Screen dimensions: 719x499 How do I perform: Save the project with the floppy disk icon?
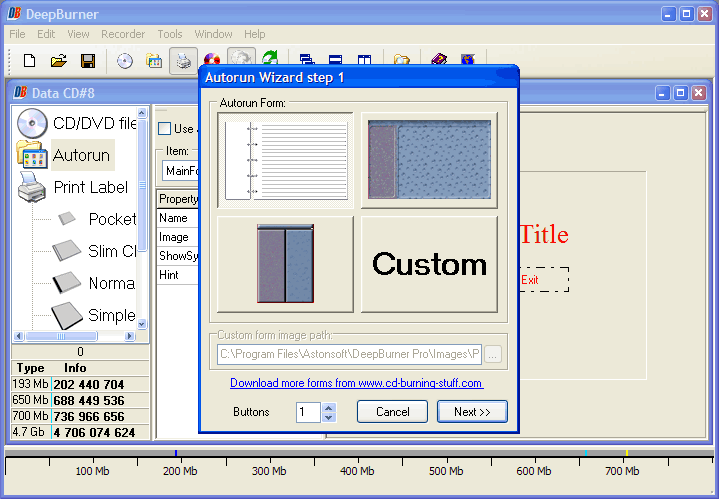click(87, 61)
